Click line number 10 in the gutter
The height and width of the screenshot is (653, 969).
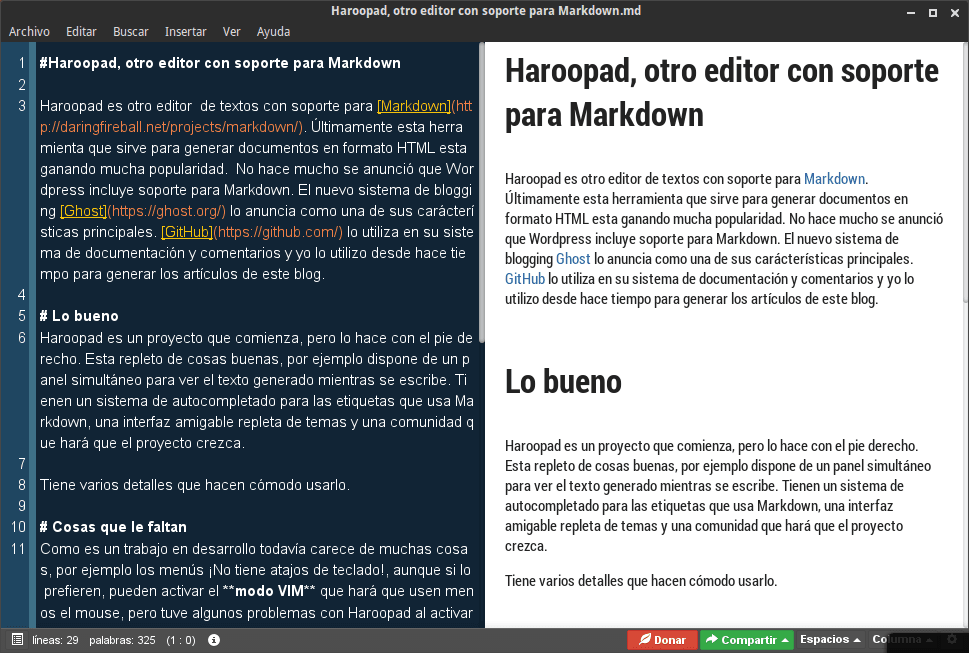tap(19, 528)
